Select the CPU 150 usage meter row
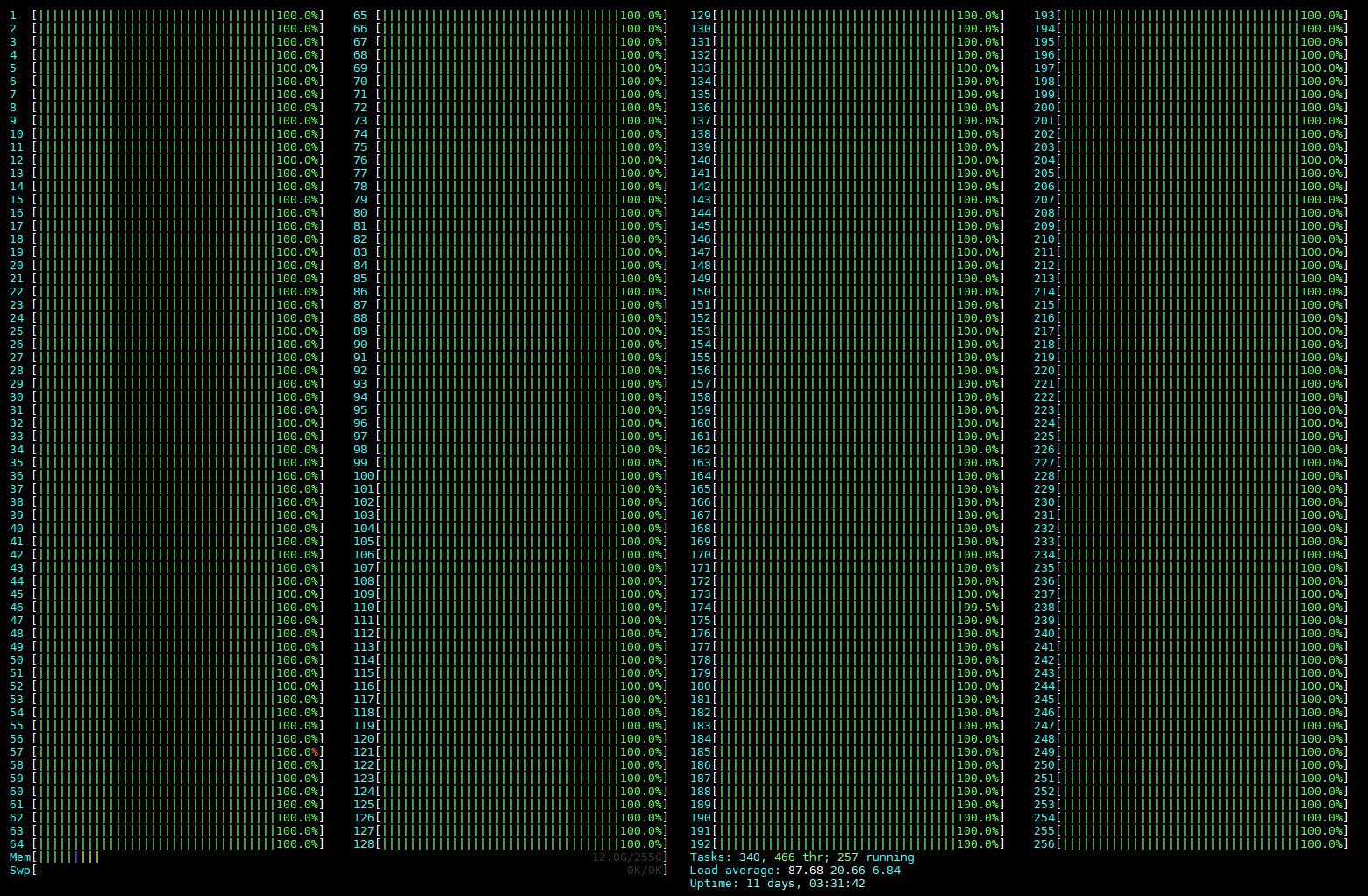Viewport: 1368px width, 896px height. (x=847, y=292)
